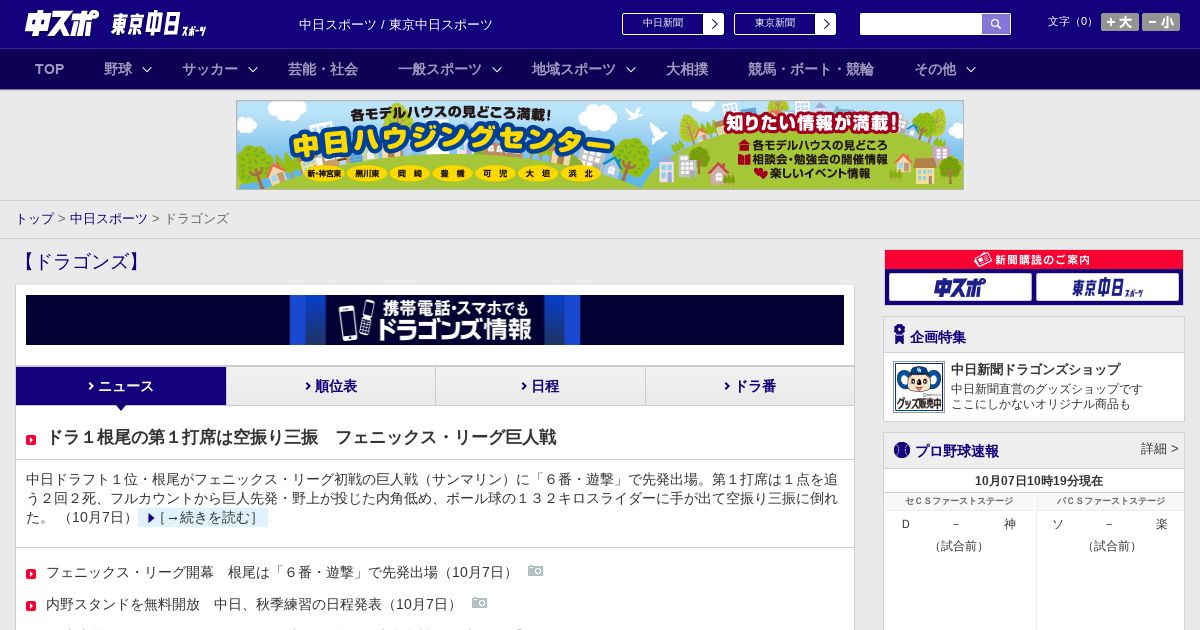Focus the header search input field
Image resolution: width=1200 pixels, height=630 pixels.
point(921,24)
